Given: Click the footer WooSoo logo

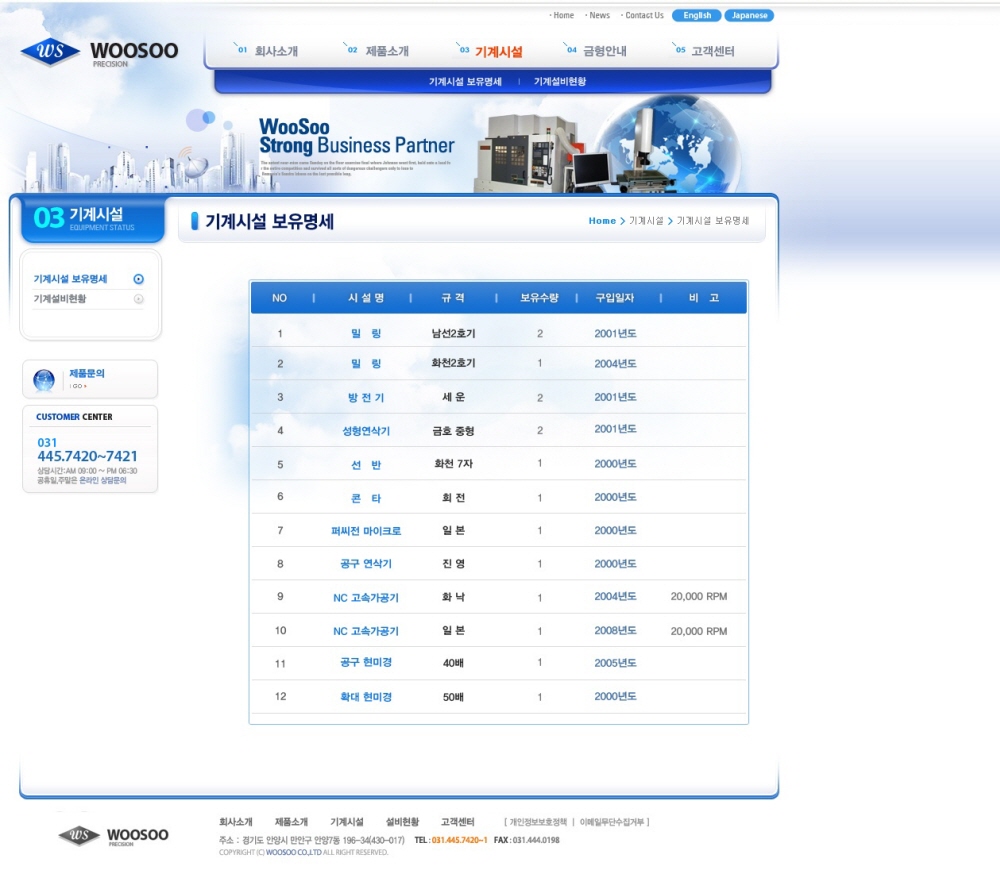Looking at the screenshot, I should (x=113, y=836).
